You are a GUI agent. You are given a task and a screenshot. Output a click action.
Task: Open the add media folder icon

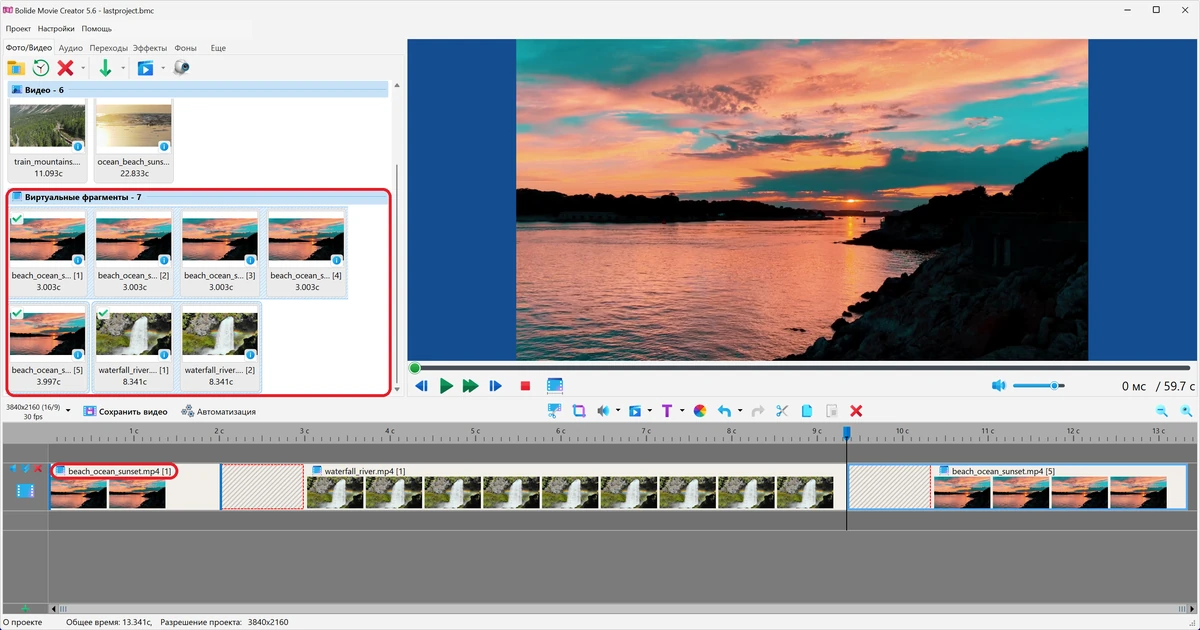16,68
